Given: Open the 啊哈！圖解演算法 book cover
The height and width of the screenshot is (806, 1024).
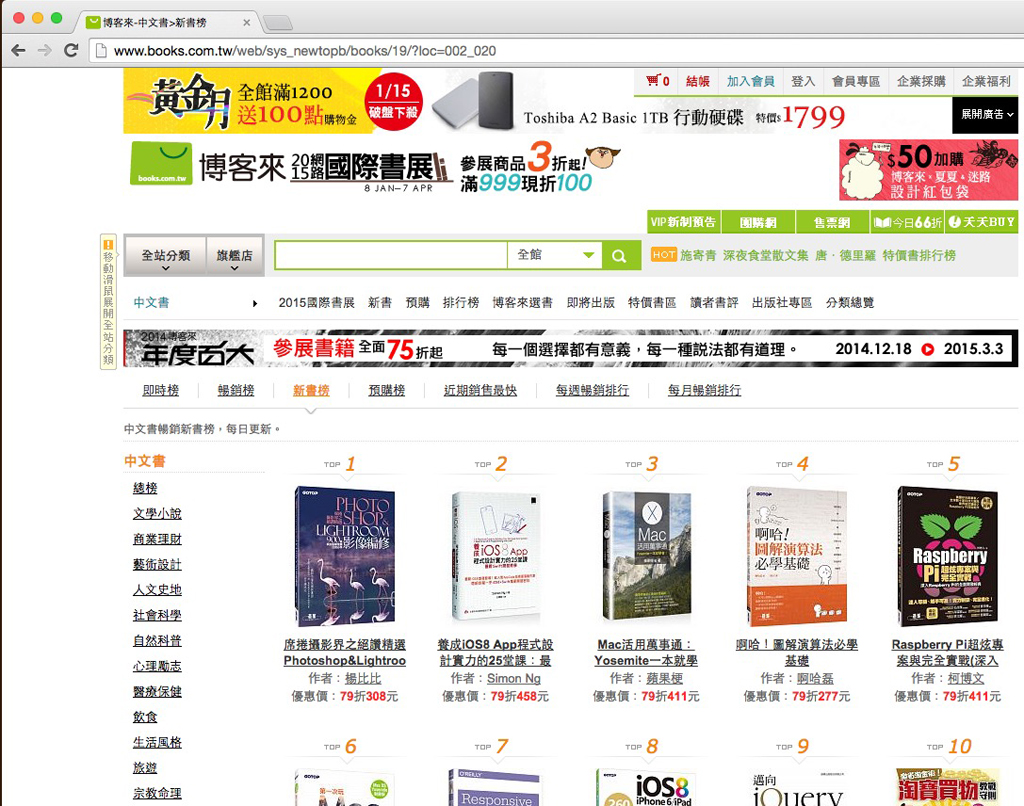Looking at the screenshot, I should (797, 556).
